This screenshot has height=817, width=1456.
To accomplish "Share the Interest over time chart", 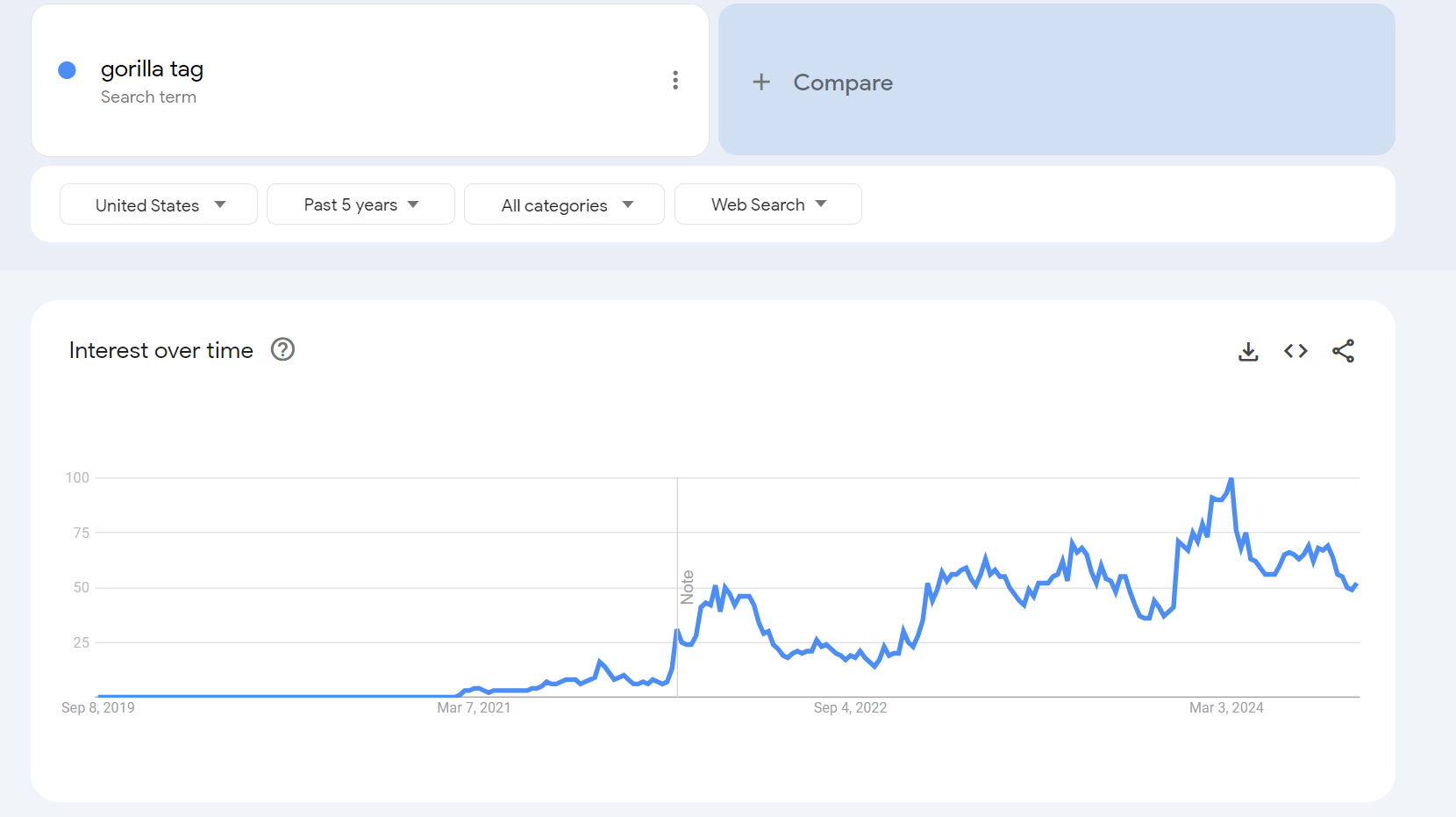I will (x=1343, y=351).
